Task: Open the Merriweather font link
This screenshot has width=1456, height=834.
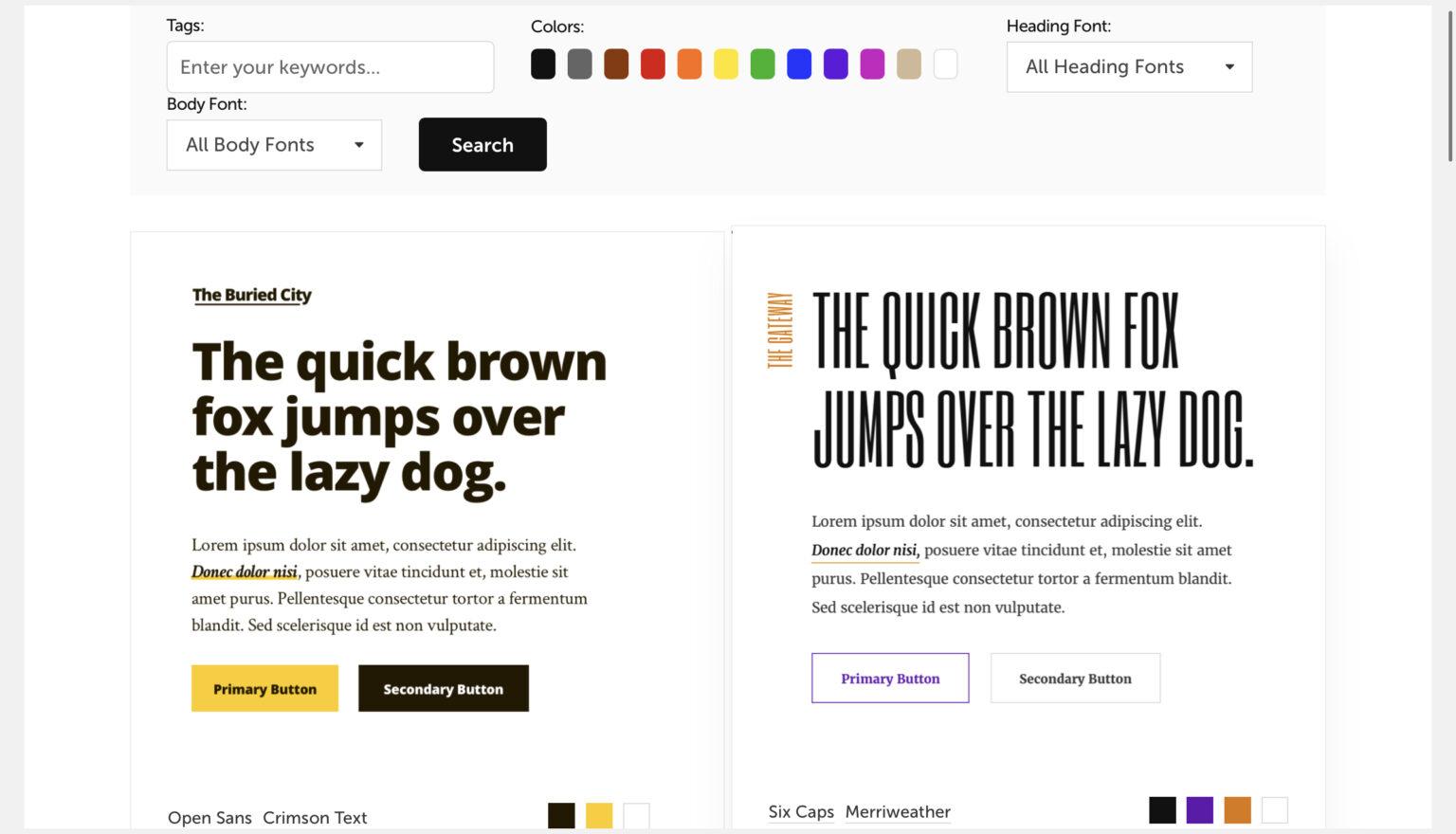Action: [898, 812]
